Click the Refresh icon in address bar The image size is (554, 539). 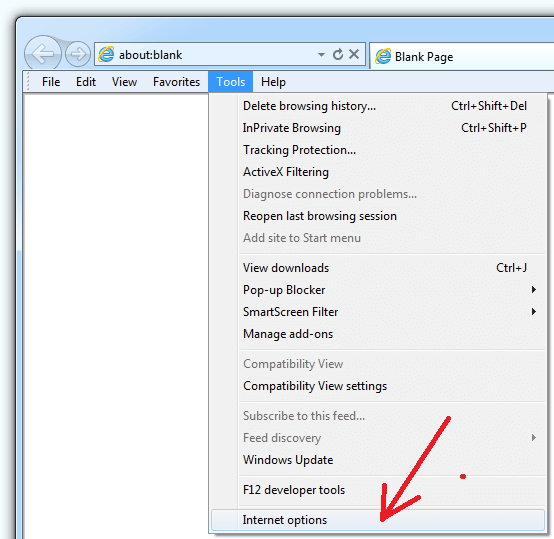coord(338,54)
